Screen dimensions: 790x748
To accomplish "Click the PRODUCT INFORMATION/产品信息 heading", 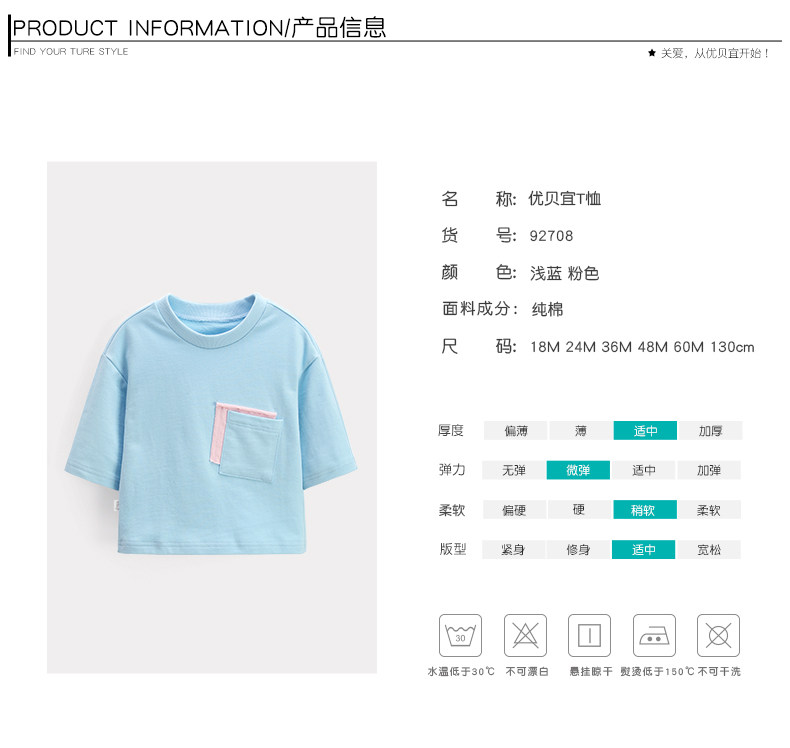I will click(x=200, y=28).
